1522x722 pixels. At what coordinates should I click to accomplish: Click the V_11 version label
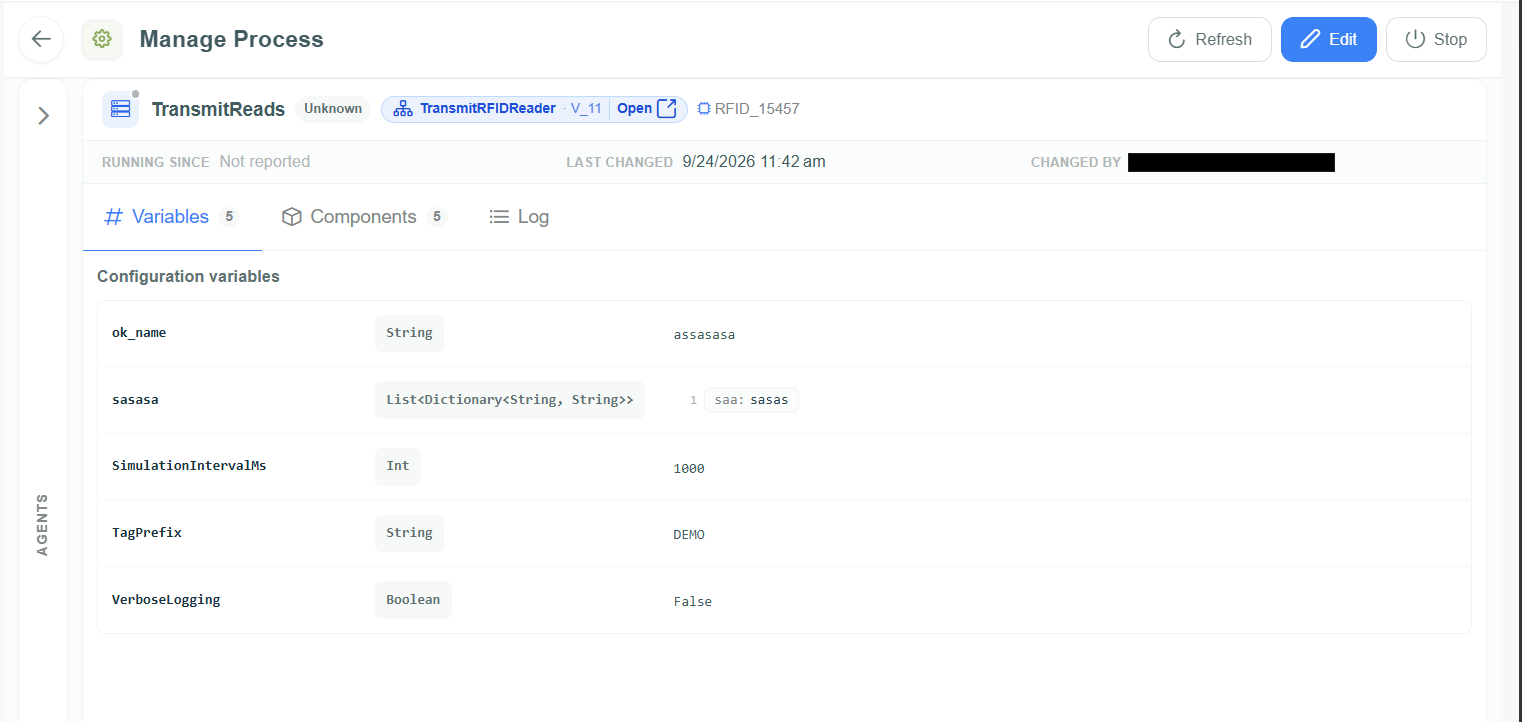pos(586,109)
